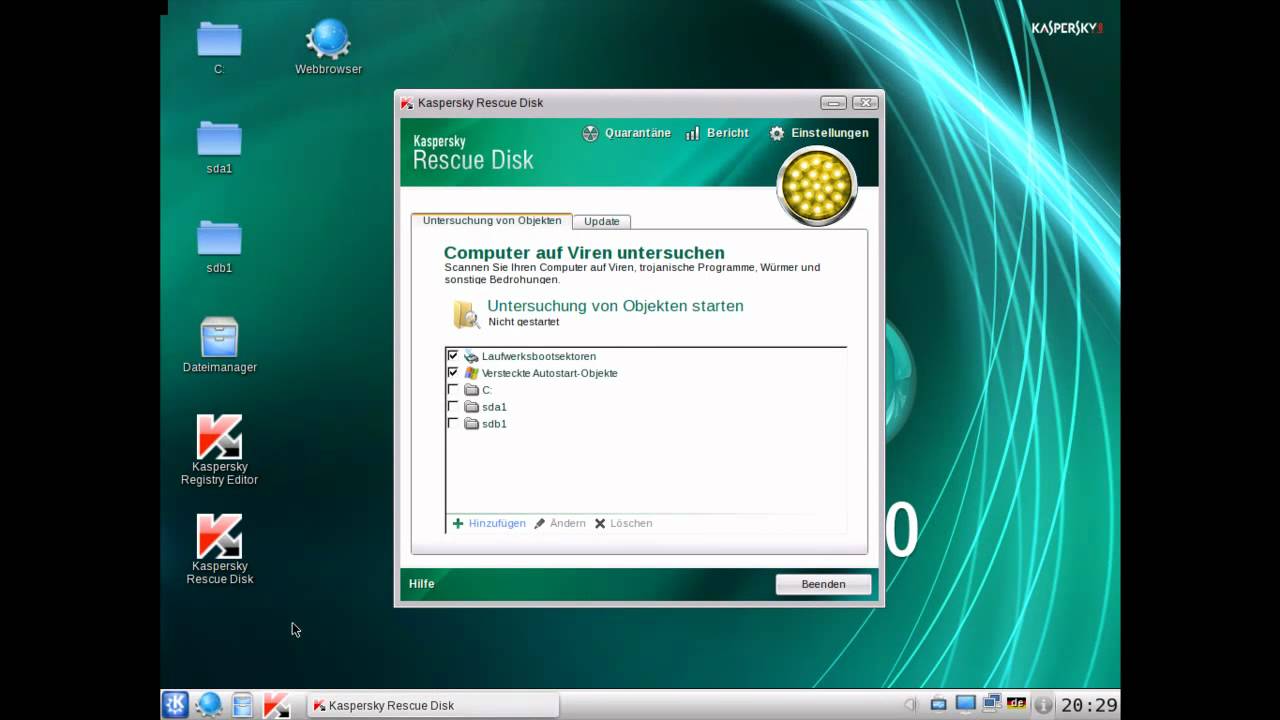Click the yellow protection status indicator
Viewport: 1280px width, 720px height.
tap(817, 186)
